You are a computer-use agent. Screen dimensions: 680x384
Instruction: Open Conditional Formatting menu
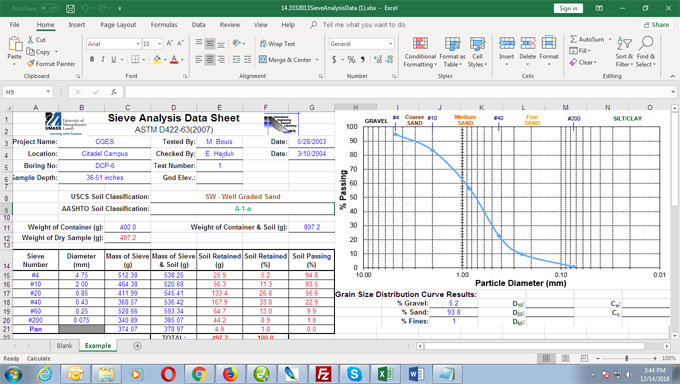(x=420, y=52)
